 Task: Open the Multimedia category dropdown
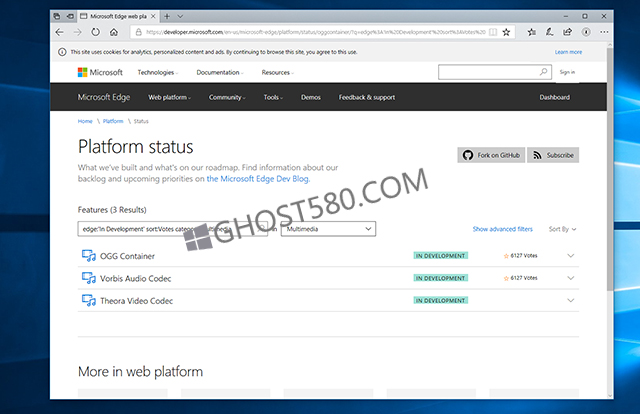(x=328, y=229)
